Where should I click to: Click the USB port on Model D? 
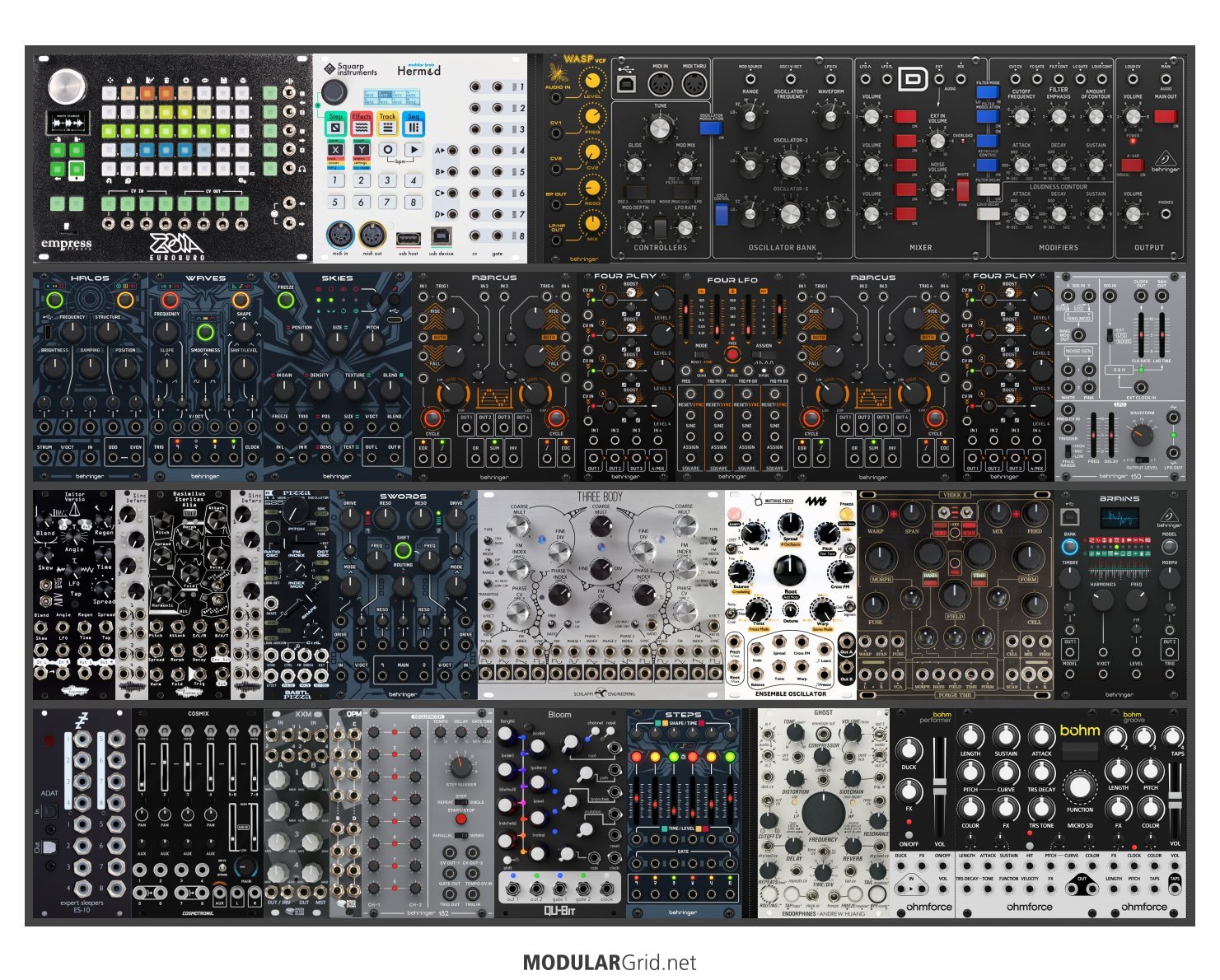(x=626, y=85)
